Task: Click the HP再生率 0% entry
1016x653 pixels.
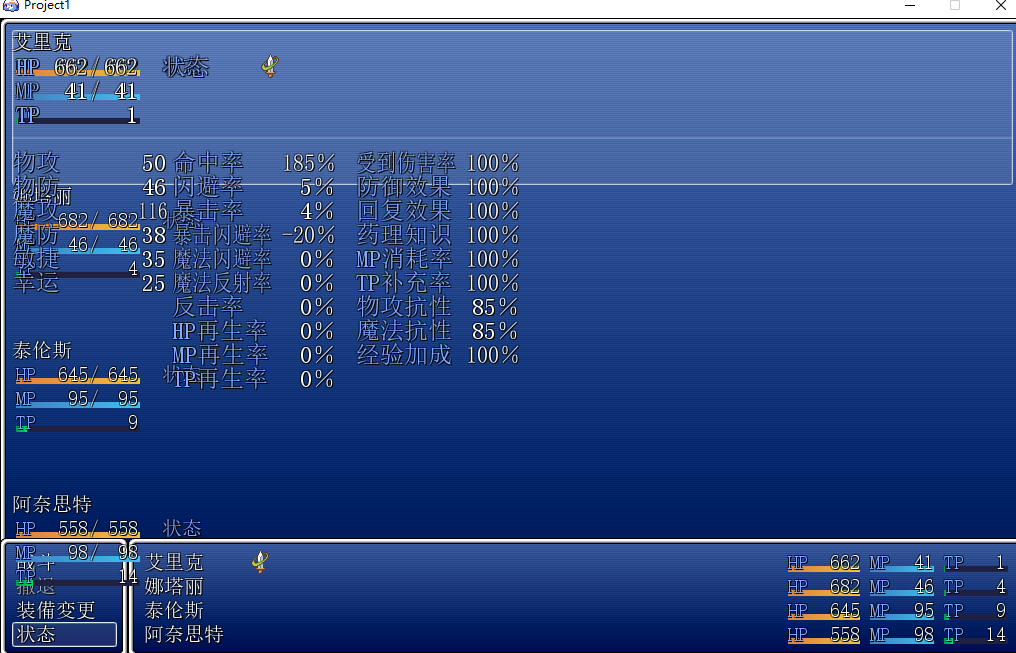Action: (x=254, y=331)
